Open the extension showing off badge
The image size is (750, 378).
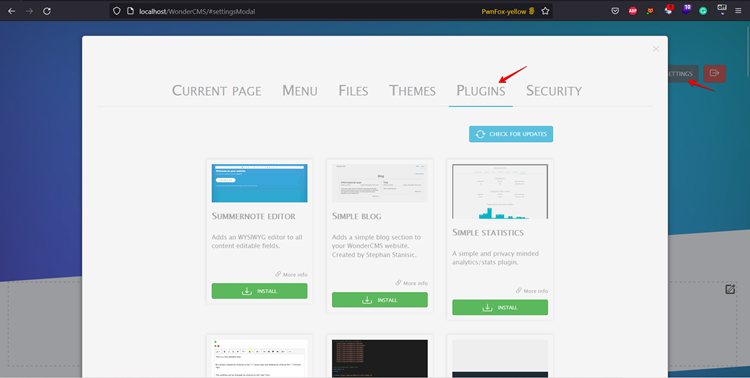(x=721, y=9)
